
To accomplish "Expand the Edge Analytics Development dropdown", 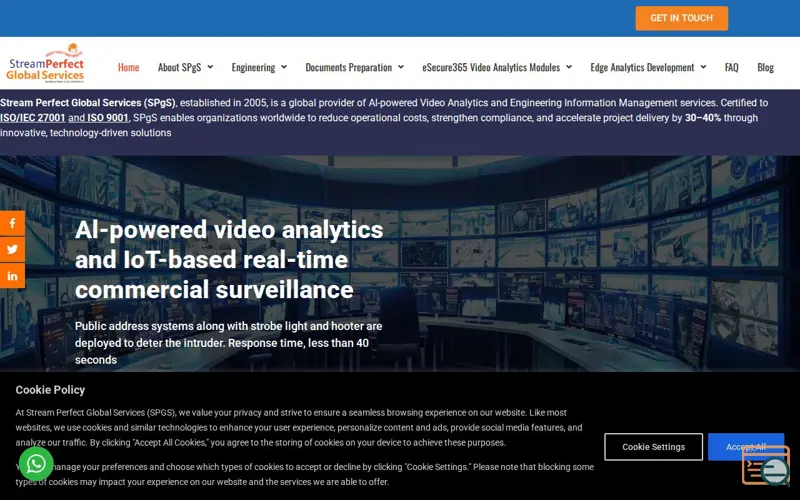I will 648,67.
